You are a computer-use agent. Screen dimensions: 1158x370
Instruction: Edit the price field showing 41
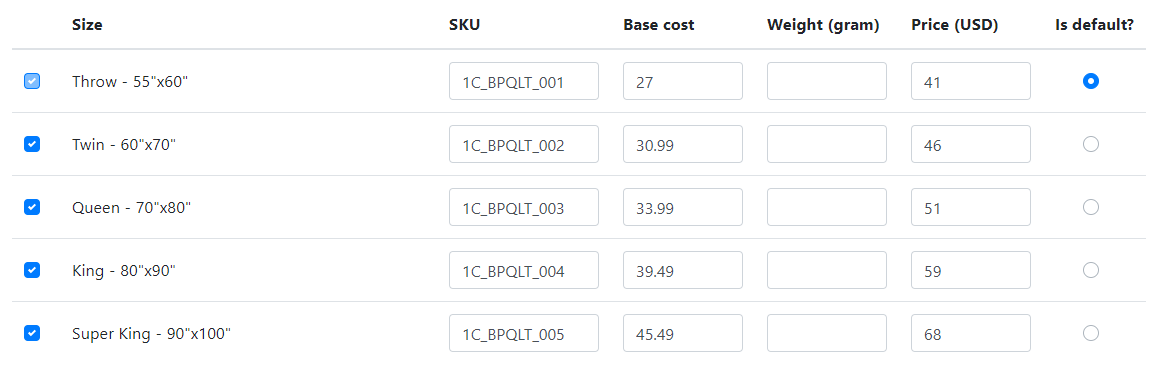pos(971,81)
